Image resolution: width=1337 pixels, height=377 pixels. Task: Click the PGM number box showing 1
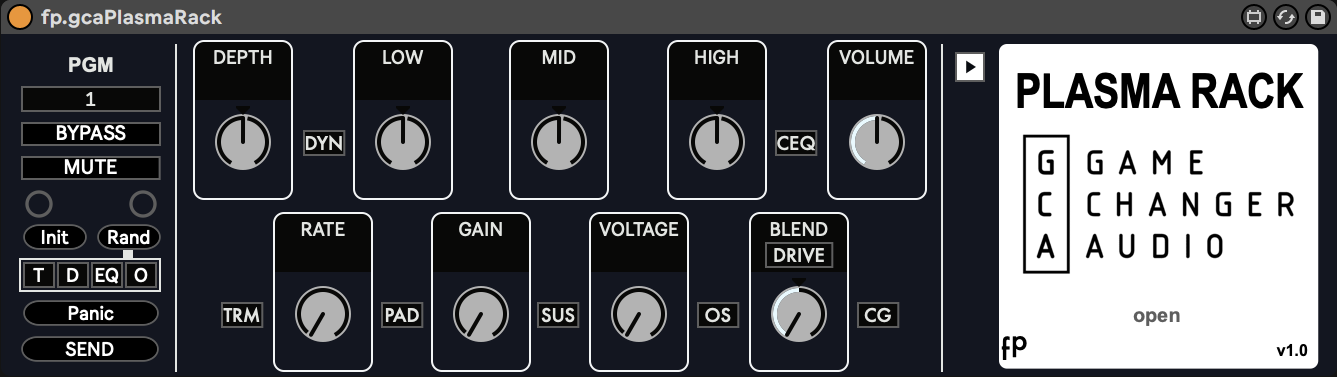click(91, 99)
